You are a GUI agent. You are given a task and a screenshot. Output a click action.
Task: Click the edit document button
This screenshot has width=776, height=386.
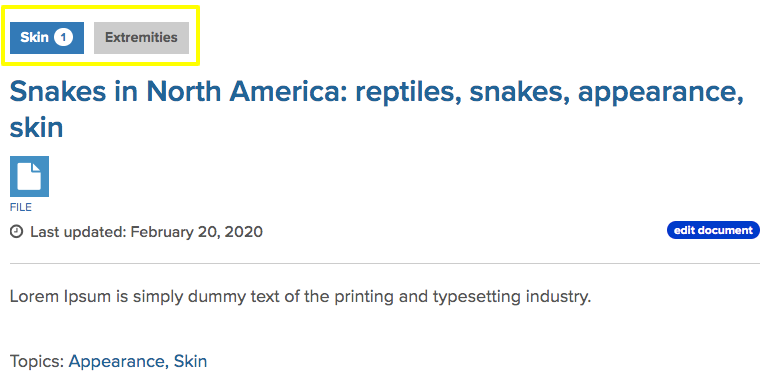(x=713, y=230)
